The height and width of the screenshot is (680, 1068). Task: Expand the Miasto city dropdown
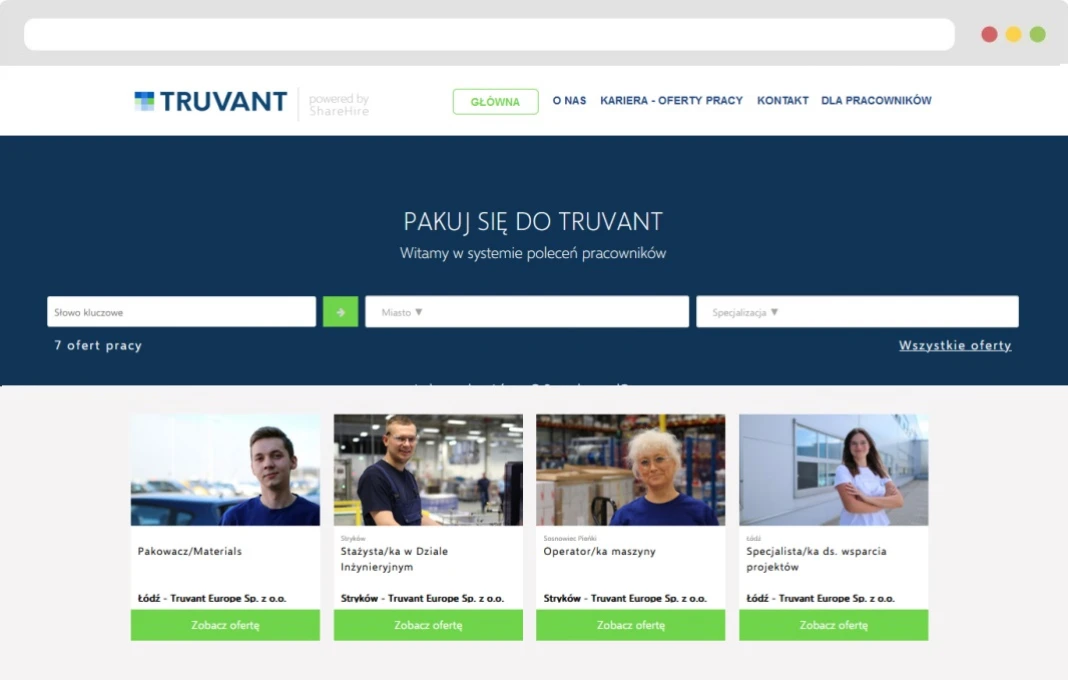[527, 311]
